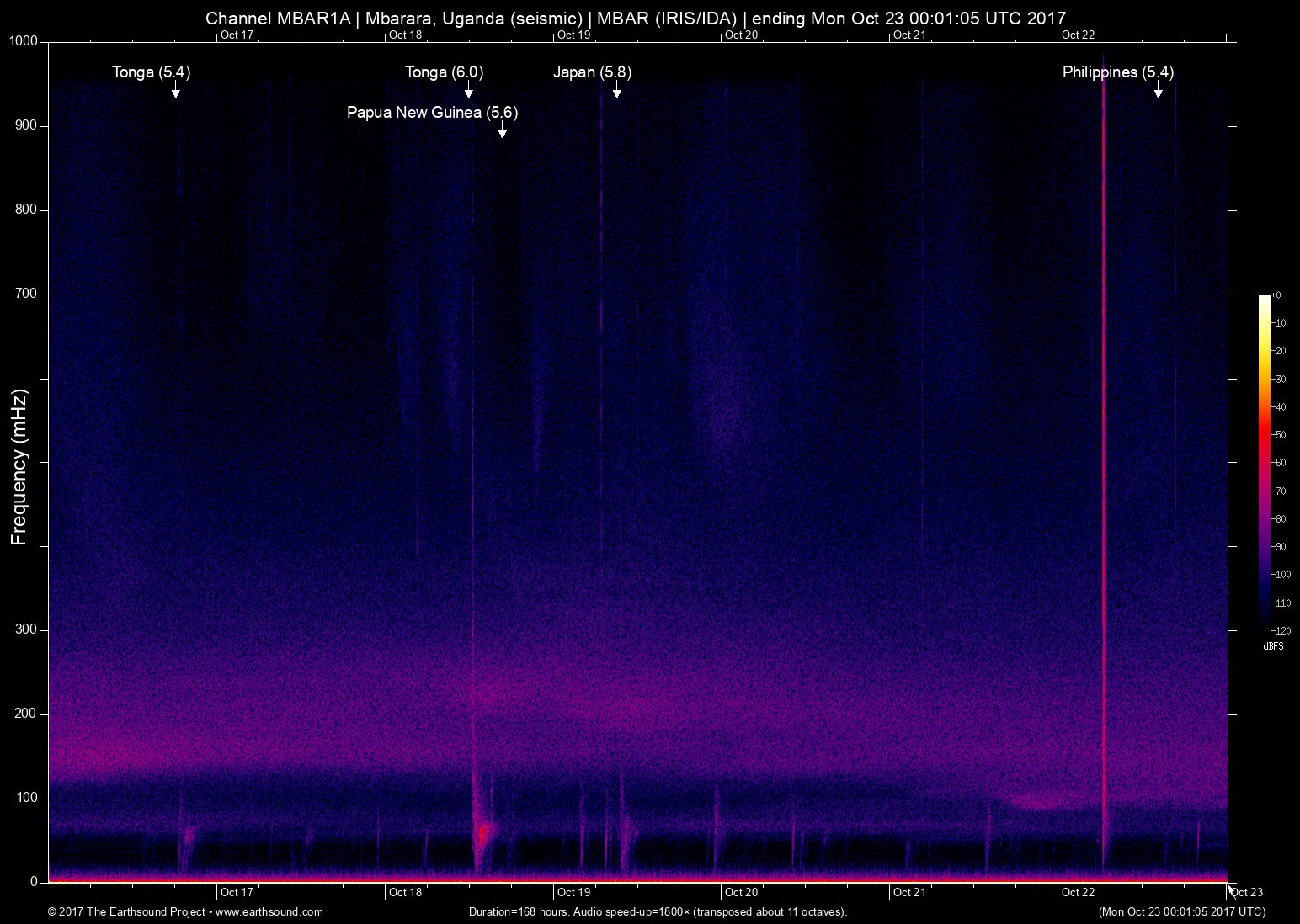1300x924 pixels.
Task: Select the Papua New Guinea (5.6) label
Action: tap(432, 112)
